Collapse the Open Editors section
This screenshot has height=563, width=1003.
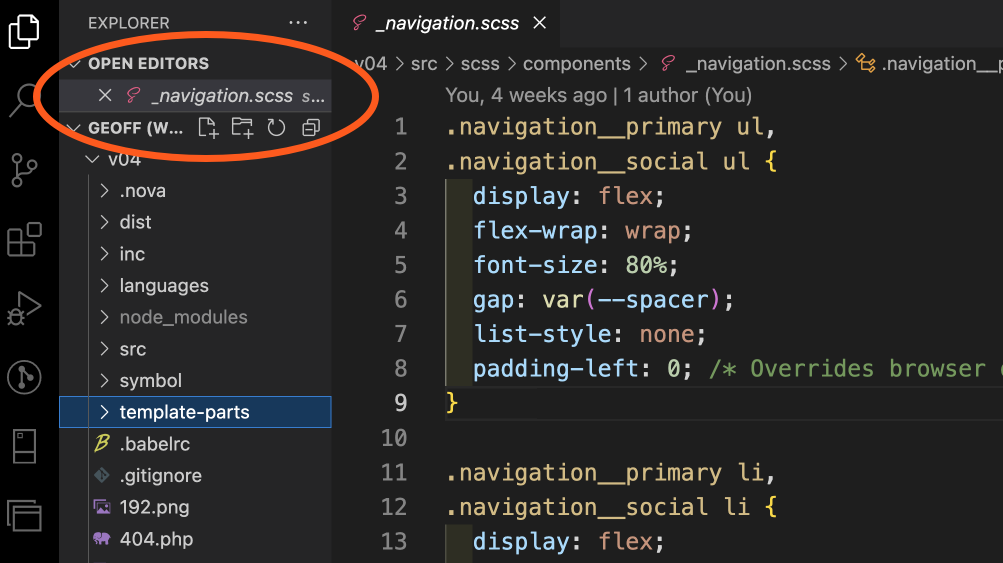coord(74,63)
